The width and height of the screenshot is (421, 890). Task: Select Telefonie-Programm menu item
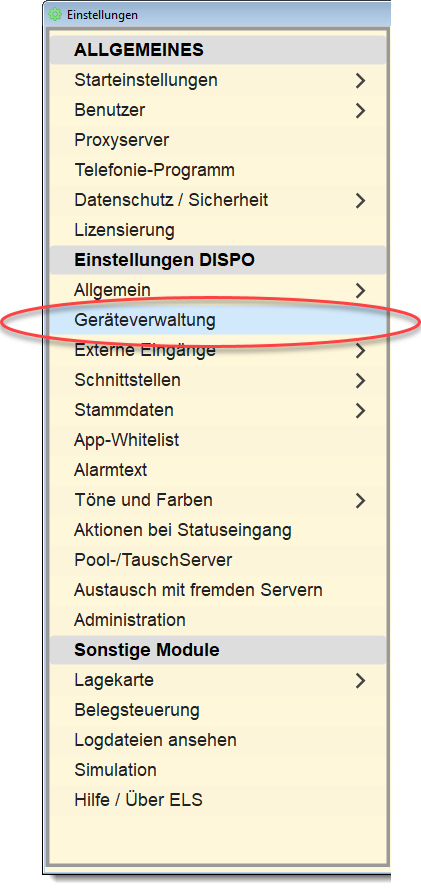pos(218,170)
